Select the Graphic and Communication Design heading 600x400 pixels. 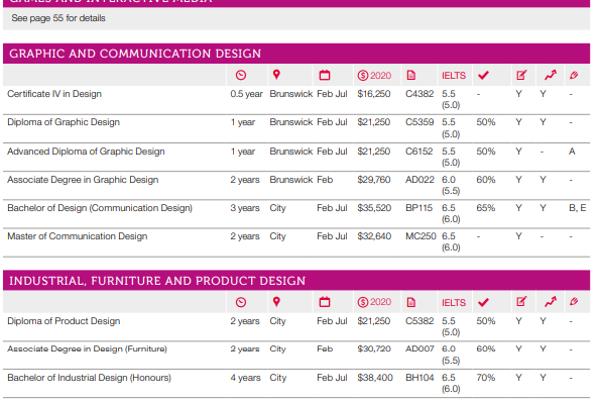[x=134, y=53]
